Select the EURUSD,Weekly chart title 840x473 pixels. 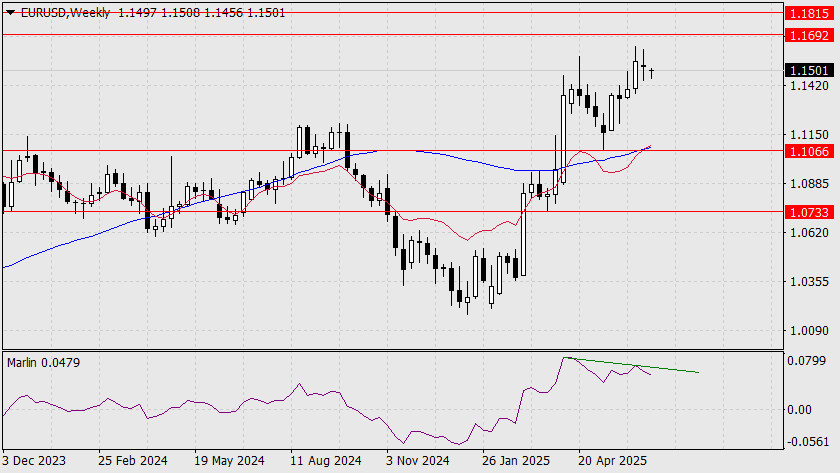click(65, 12)
